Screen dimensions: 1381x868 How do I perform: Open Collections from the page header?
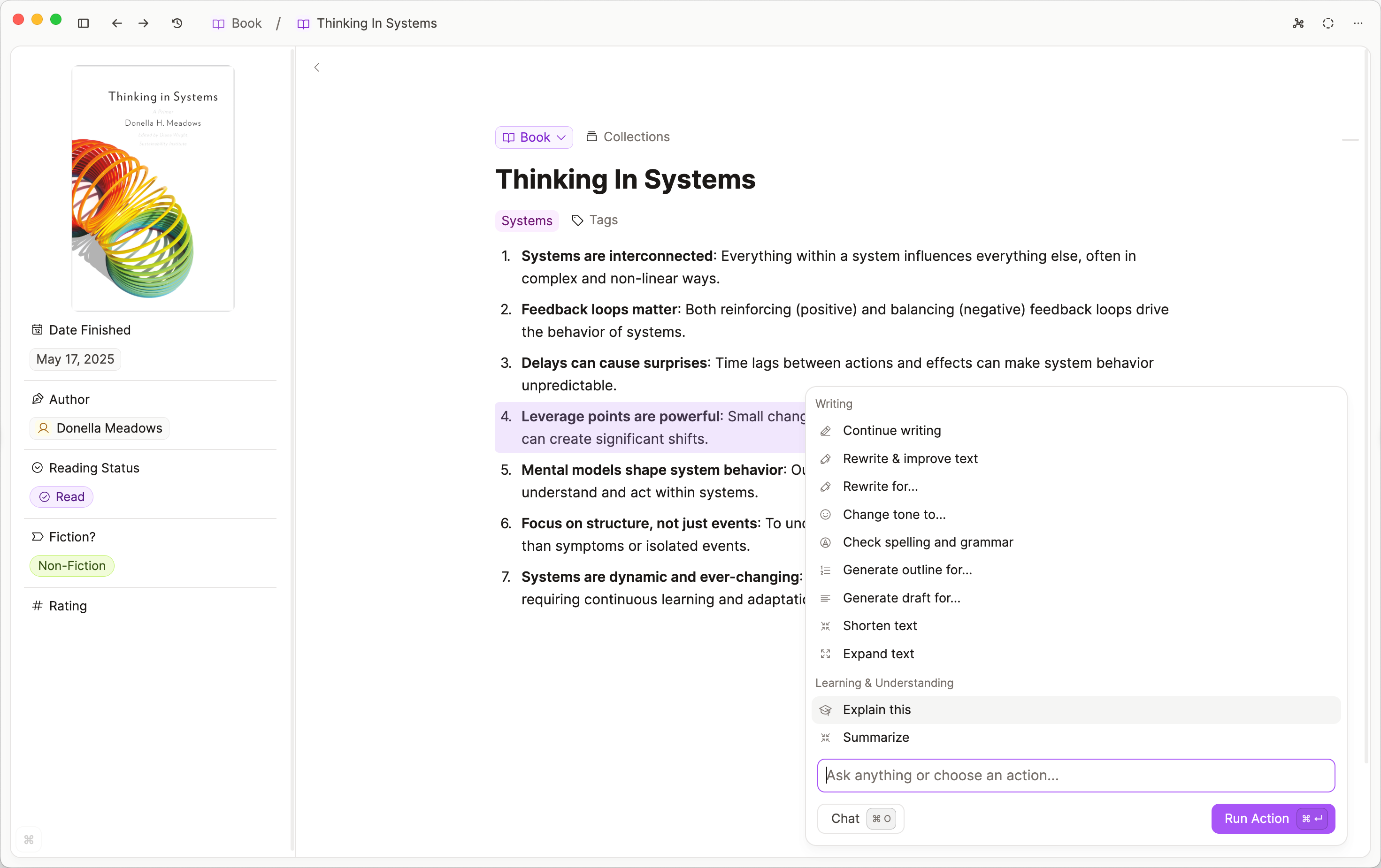[628, 137]
